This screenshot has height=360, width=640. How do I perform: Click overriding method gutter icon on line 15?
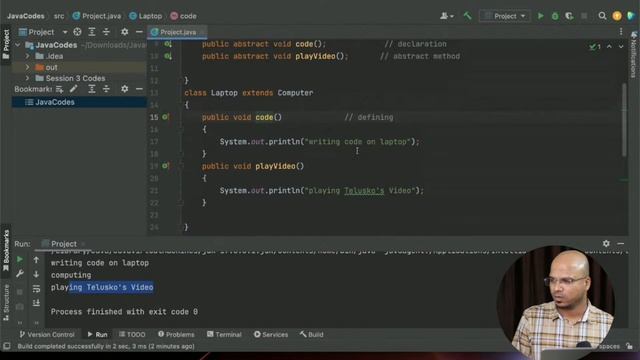[x=166, y=117]
